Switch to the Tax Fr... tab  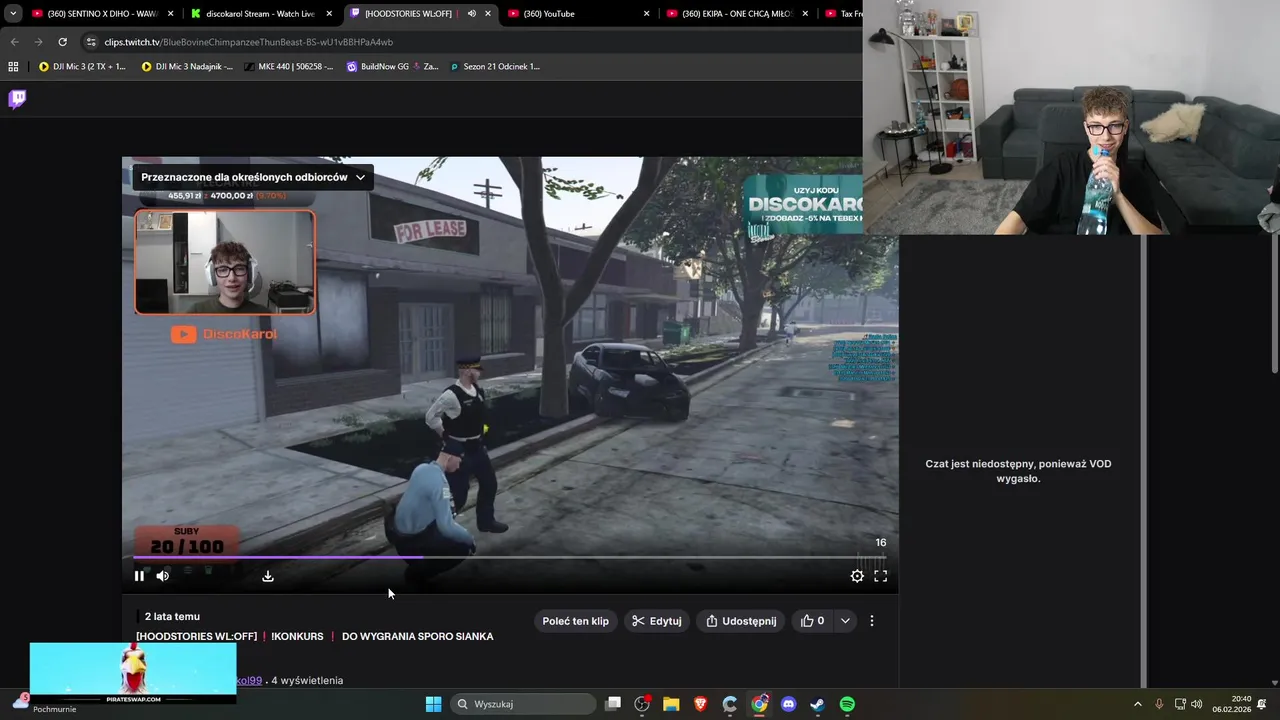coord(842,14)
